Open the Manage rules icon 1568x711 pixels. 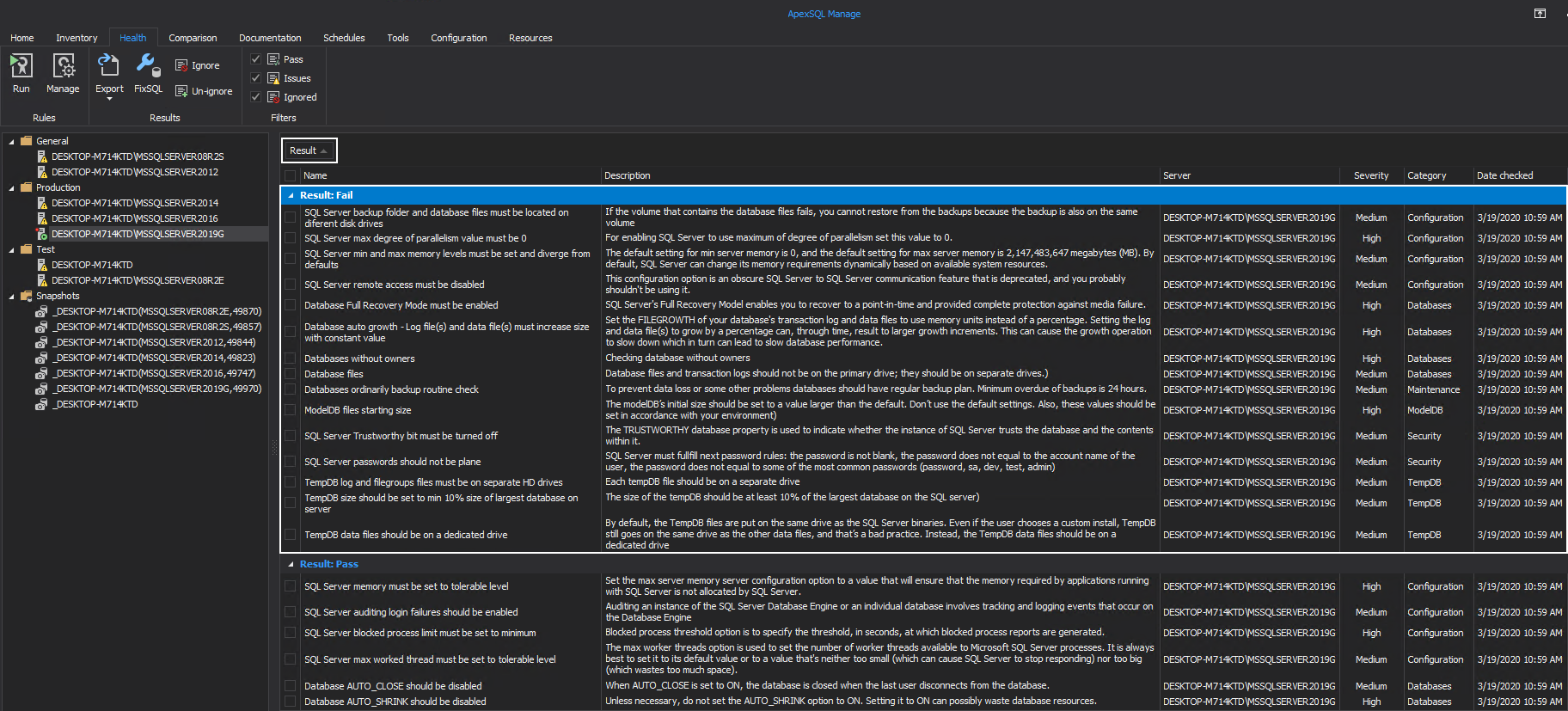(x=64, y=65)
